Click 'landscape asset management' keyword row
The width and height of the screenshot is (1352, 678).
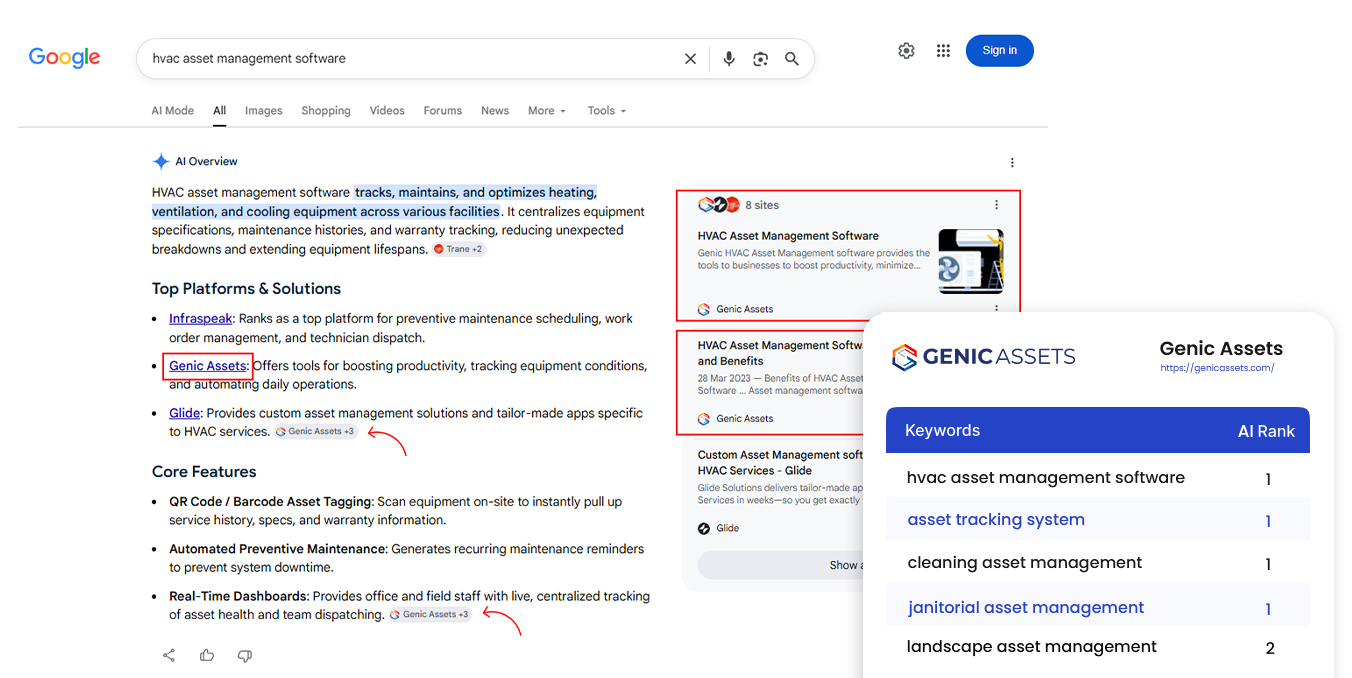point(1098,647)
